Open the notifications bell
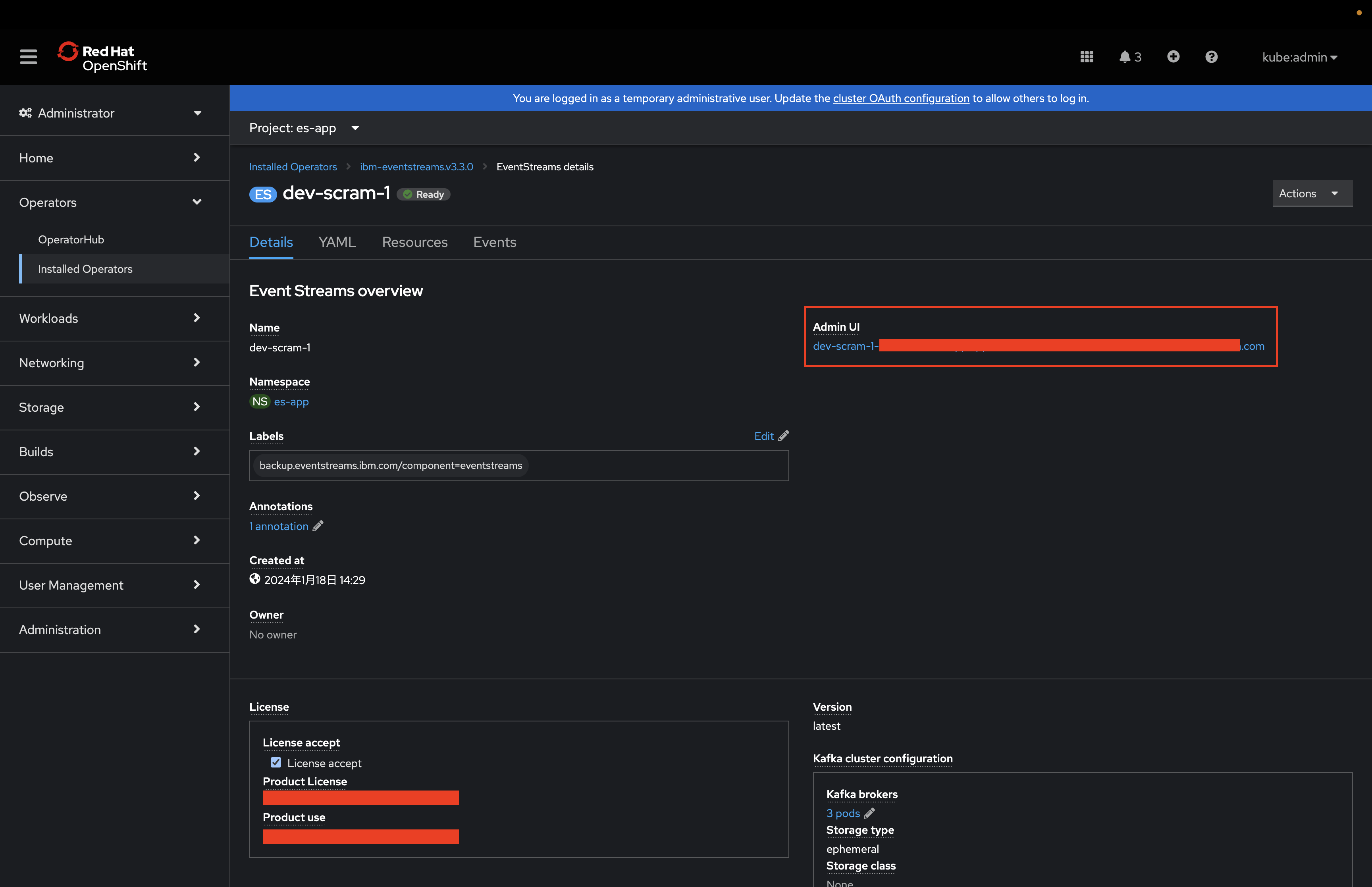 (1125, 56)
